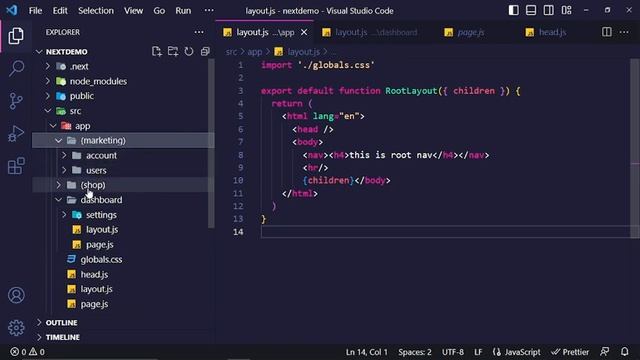Create a new folder in NEXTDEMO
Viewport: 640px width, 360px height.
pos(173,51)
